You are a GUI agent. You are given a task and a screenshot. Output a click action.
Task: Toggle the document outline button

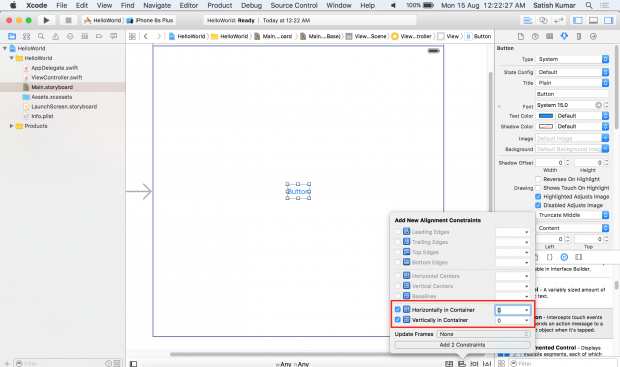[133, 364]
